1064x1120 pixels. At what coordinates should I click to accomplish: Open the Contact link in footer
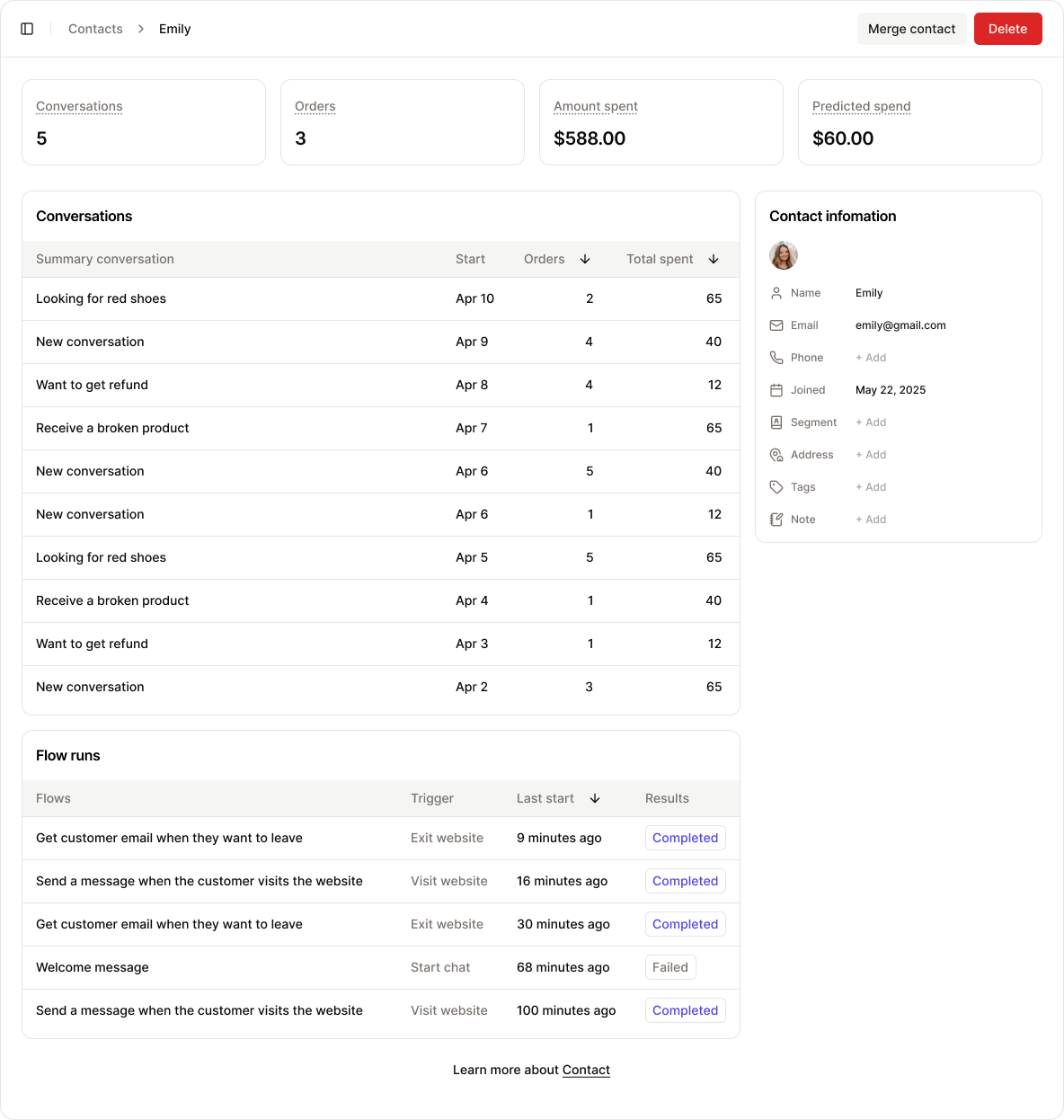tap(586, 1070)
